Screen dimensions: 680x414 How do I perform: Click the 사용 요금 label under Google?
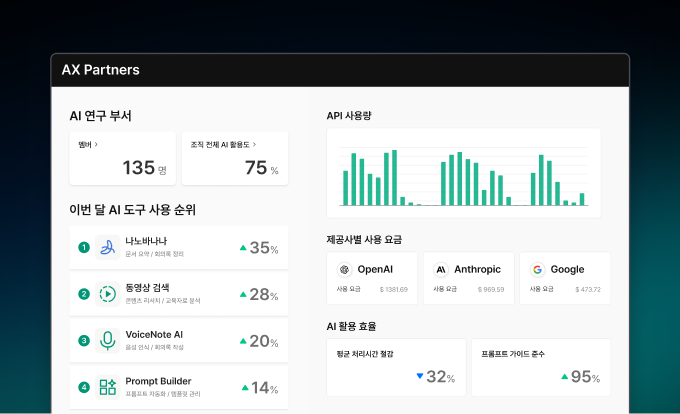click(x=542, y=289)
